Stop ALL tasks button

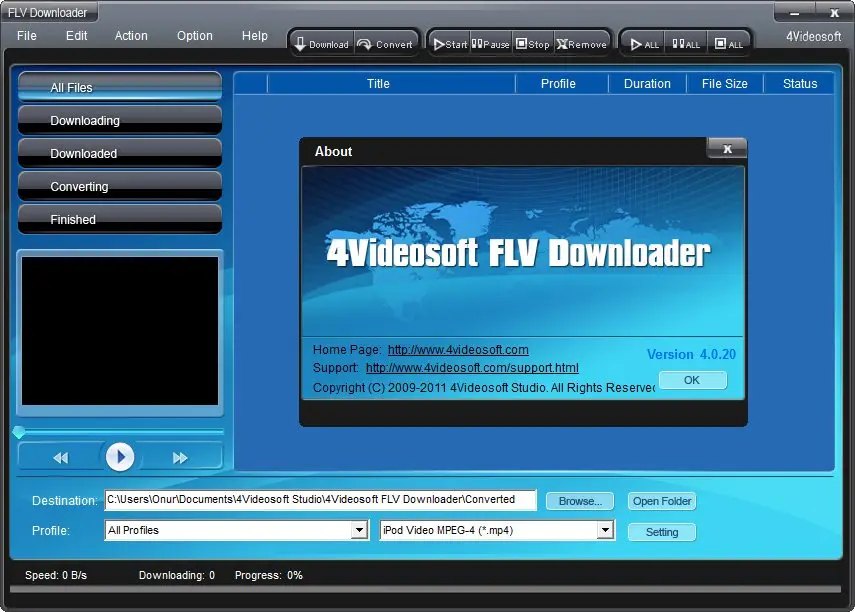click(728, 44)
